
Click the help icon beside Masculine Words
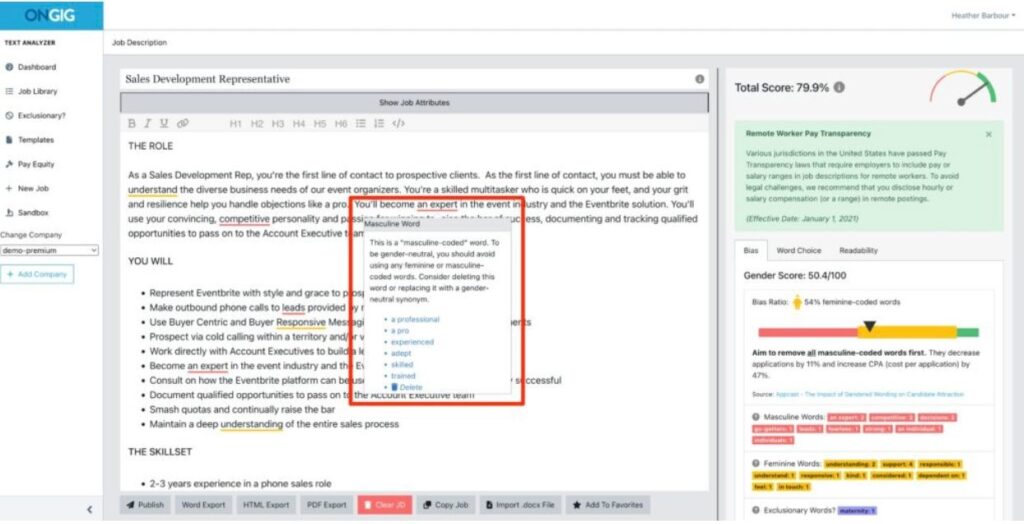756,417
